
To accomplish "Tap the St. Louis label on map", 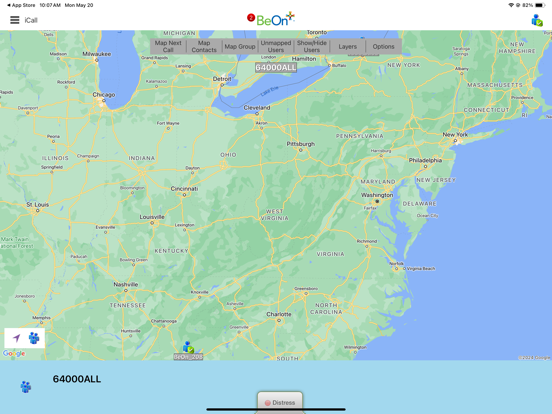I will coord(38,205).
